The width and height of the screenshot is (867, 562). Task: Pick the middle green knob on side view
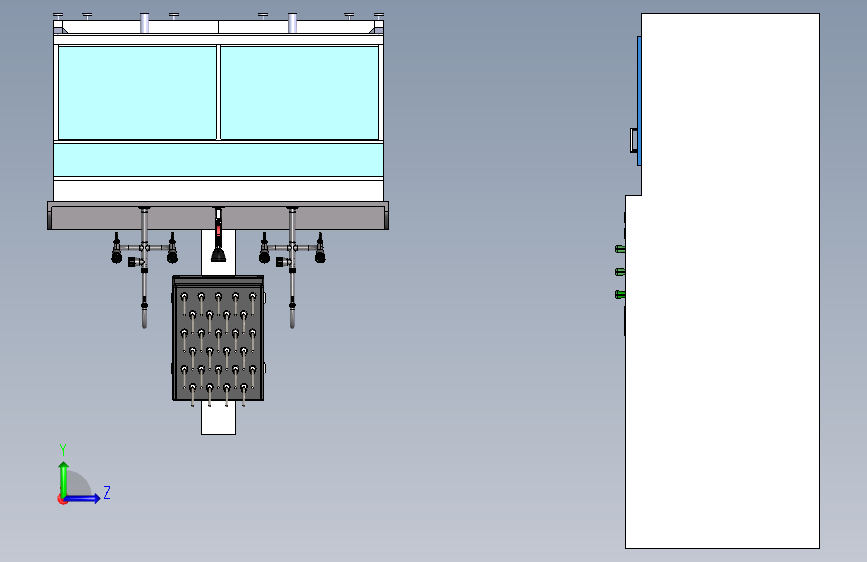tap(620, 272)
